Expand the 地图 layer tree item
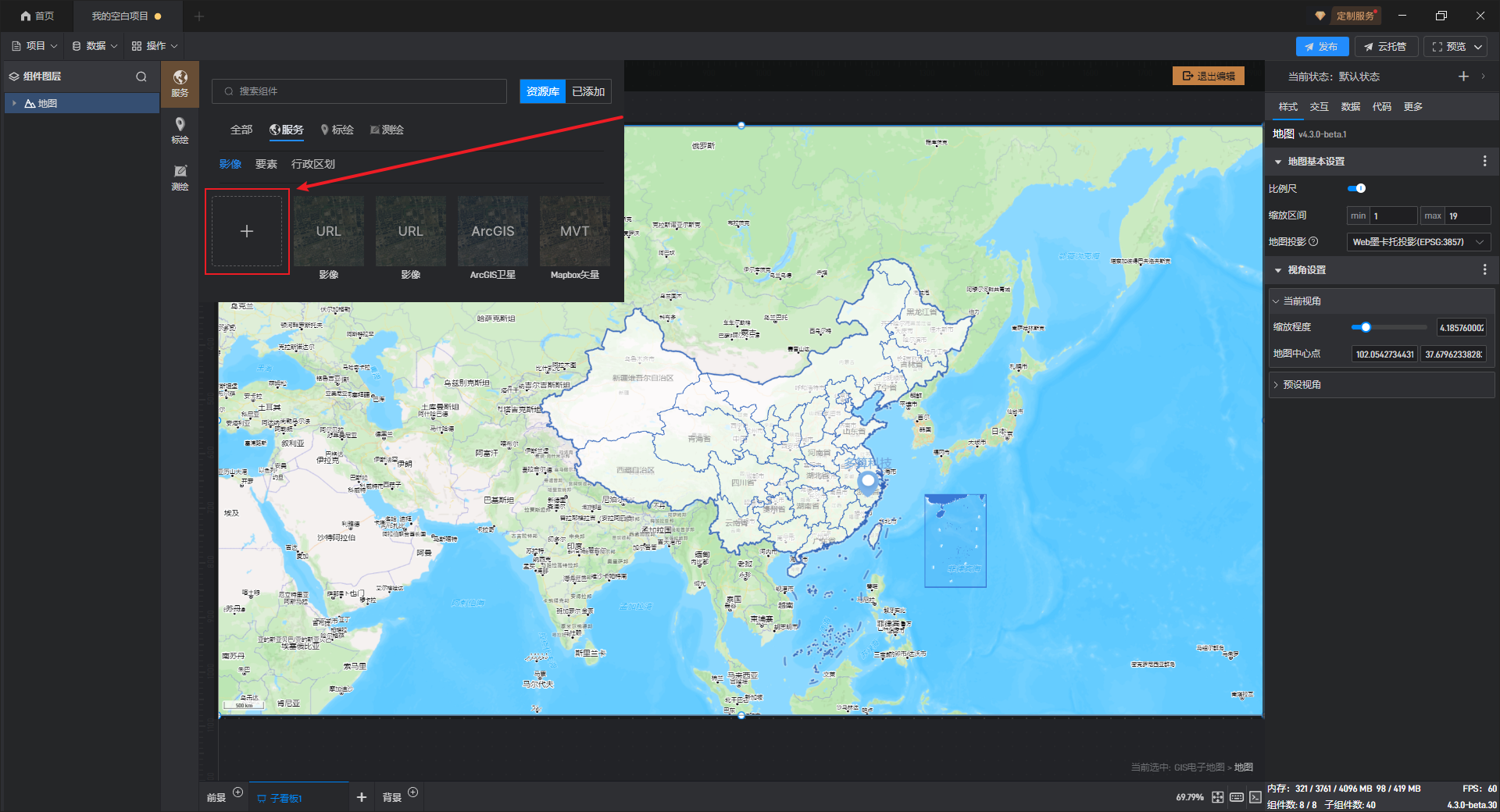The image size is (1500, 812). click(14, 103)
